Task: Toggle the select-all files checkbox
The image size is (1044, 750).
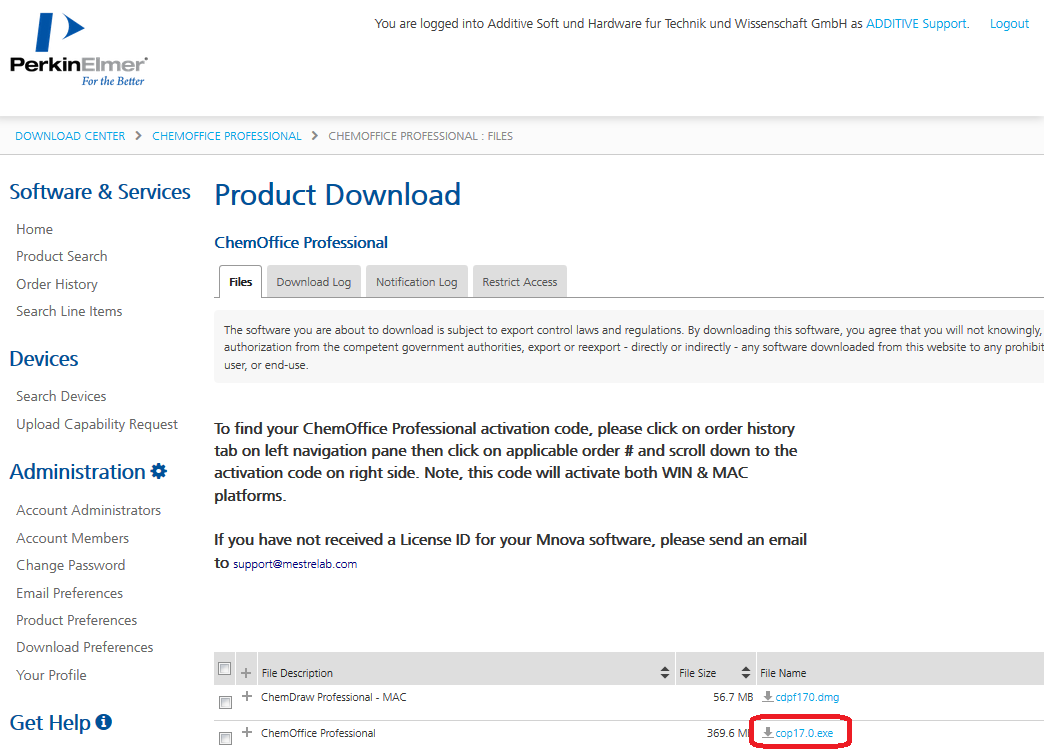Action: [x=224, y=668]
